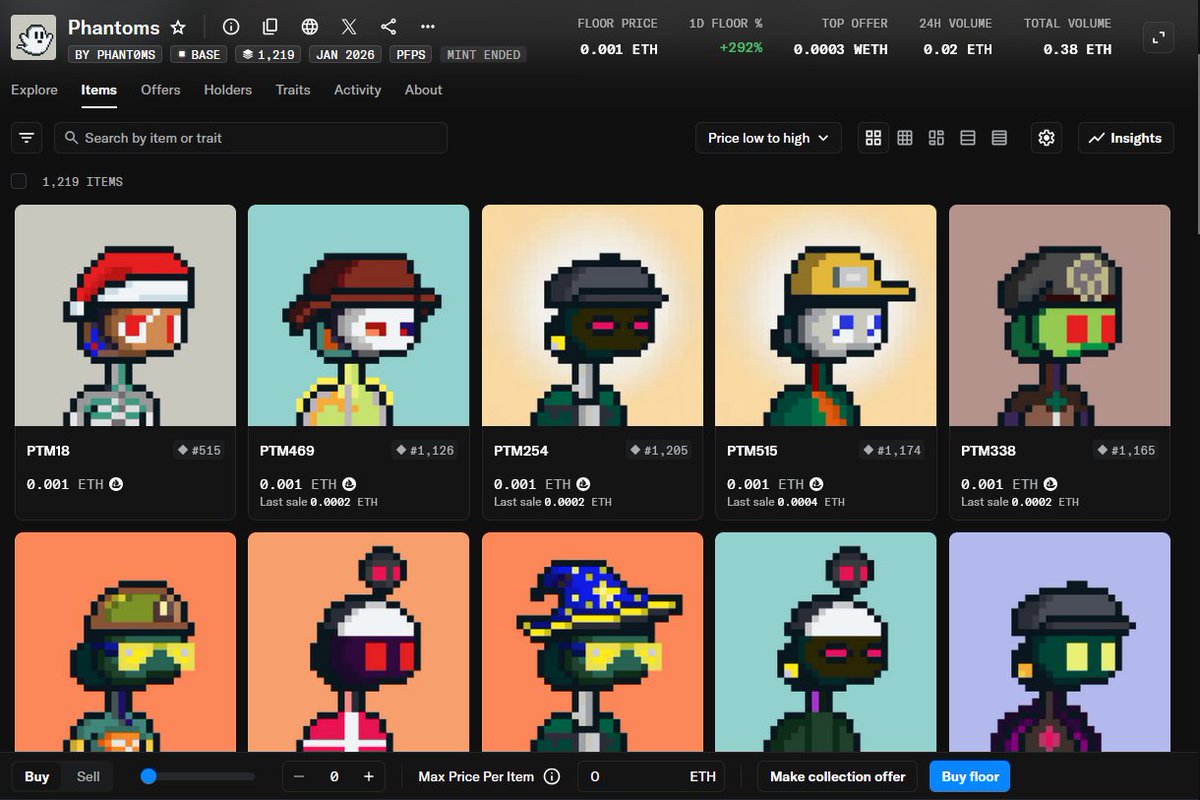This screenshot has width=1200, height=800.
Task: Click BY PHANT0MS creator badge
Action: coord(116,54)
